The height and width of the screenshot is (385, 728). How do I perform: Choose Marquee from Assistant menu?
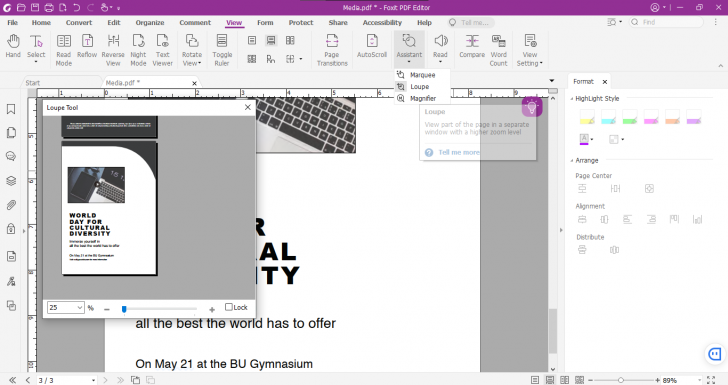pyautogui.click(x=422, y=75)
